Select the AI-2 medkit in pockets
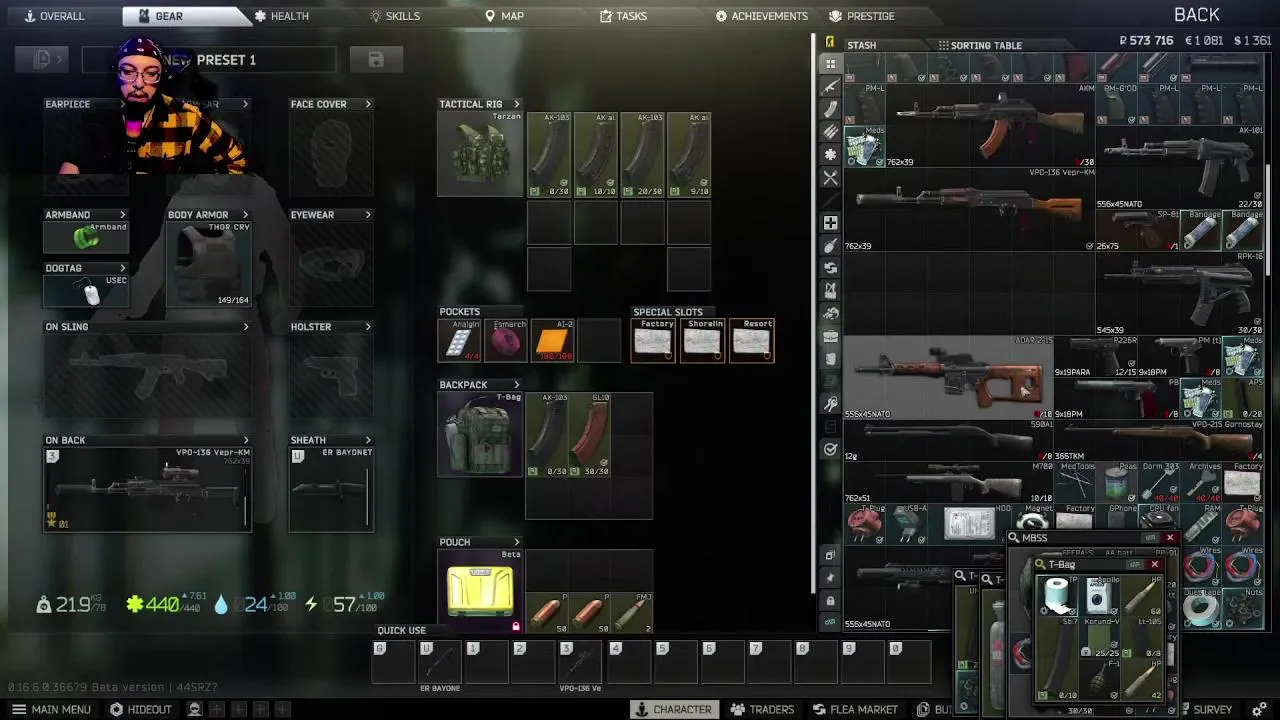The image size is (1280, 720). click(552, 341)
